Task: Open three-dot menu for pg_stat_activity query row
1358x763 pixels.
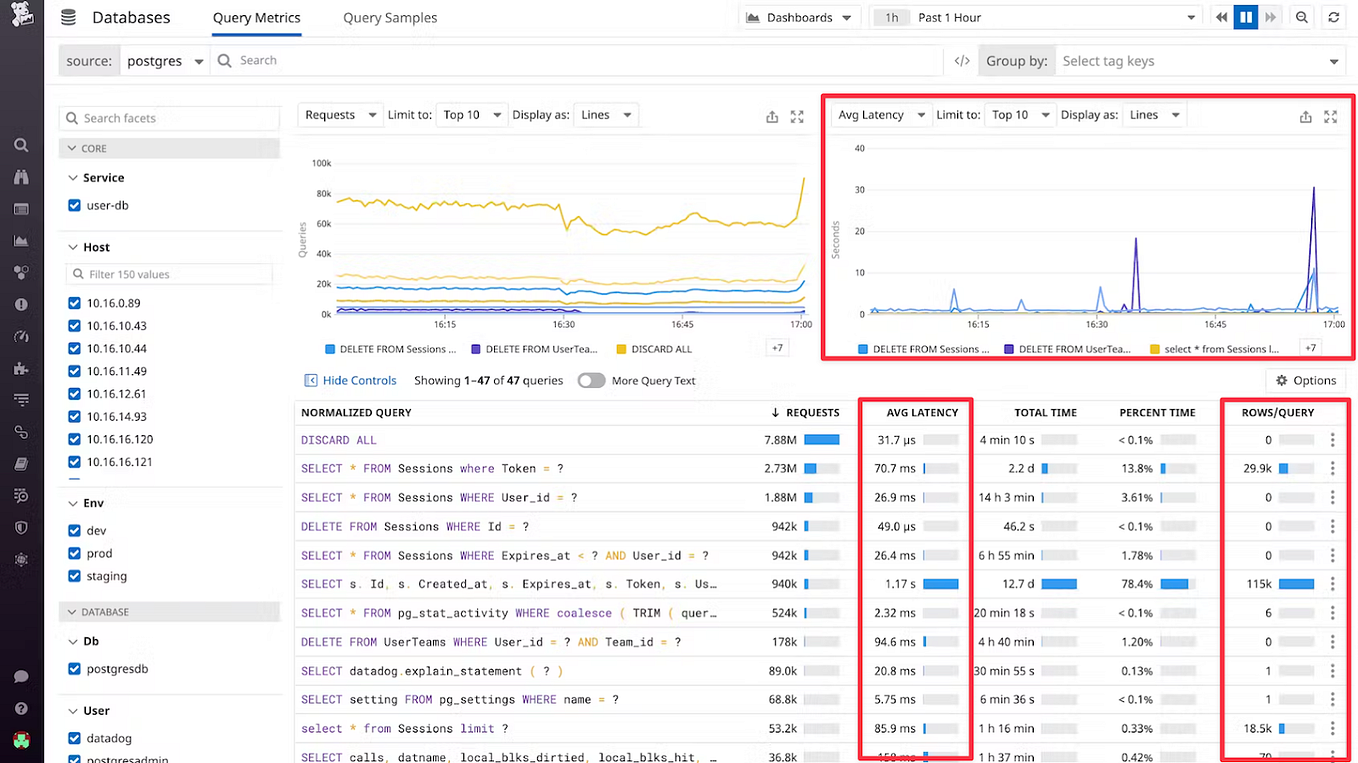Action: 1332,613
